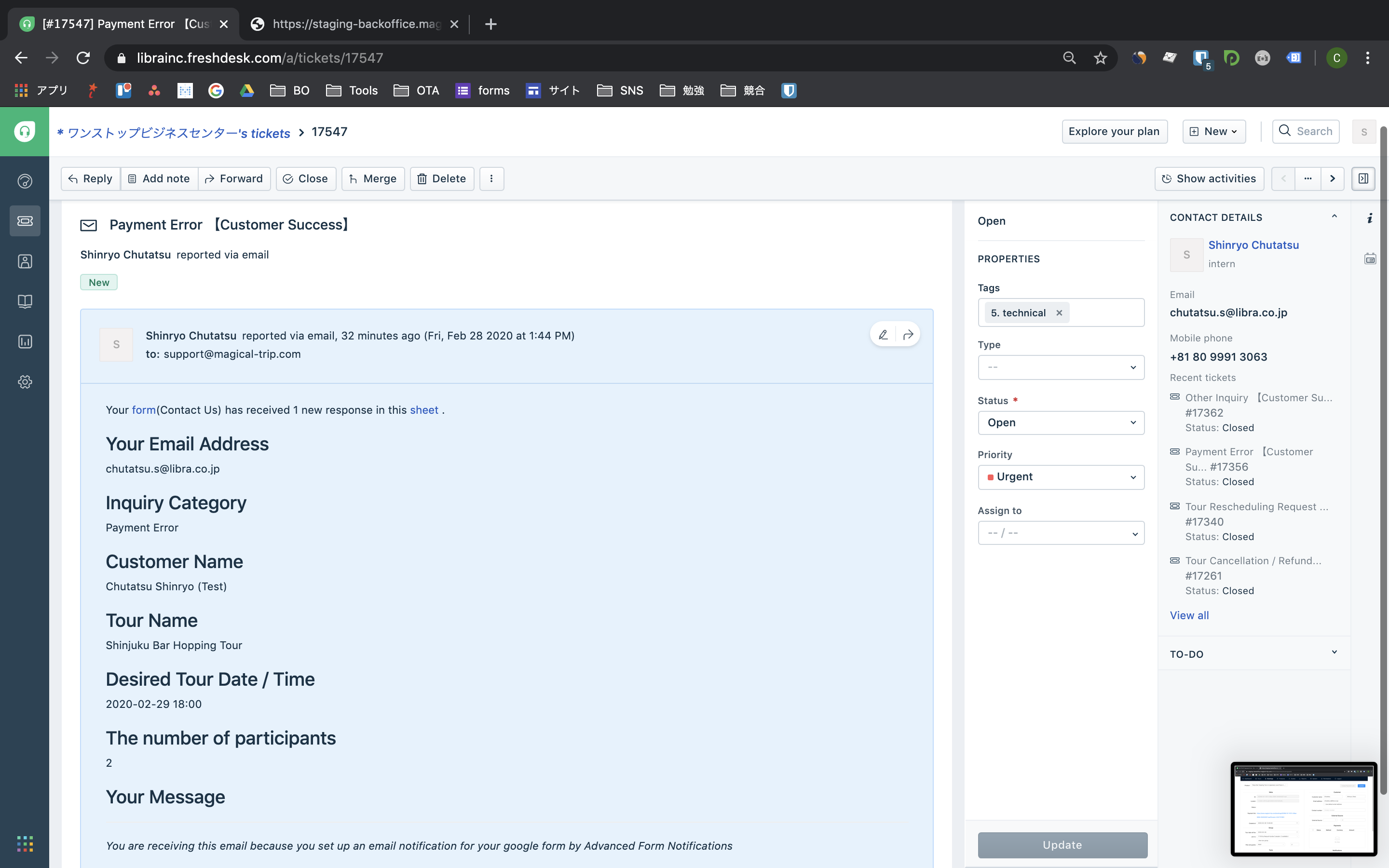Open Freshworks app switcher grid icon
The width and height of the screenshot is (1389, 868).
point(25,843)
